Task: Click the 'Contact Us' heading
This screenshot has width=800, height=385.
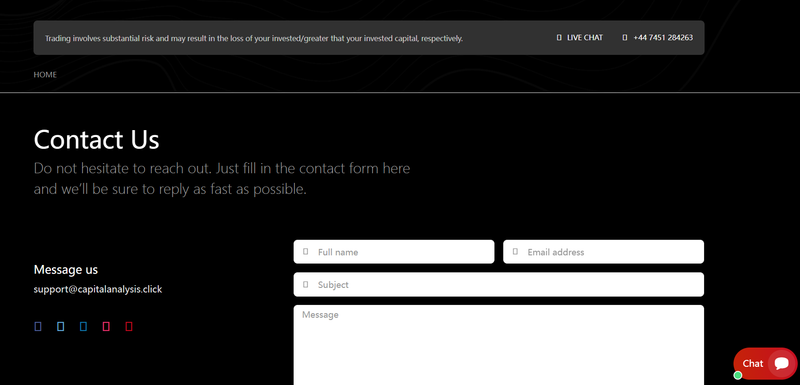Action: click(96, 140)
